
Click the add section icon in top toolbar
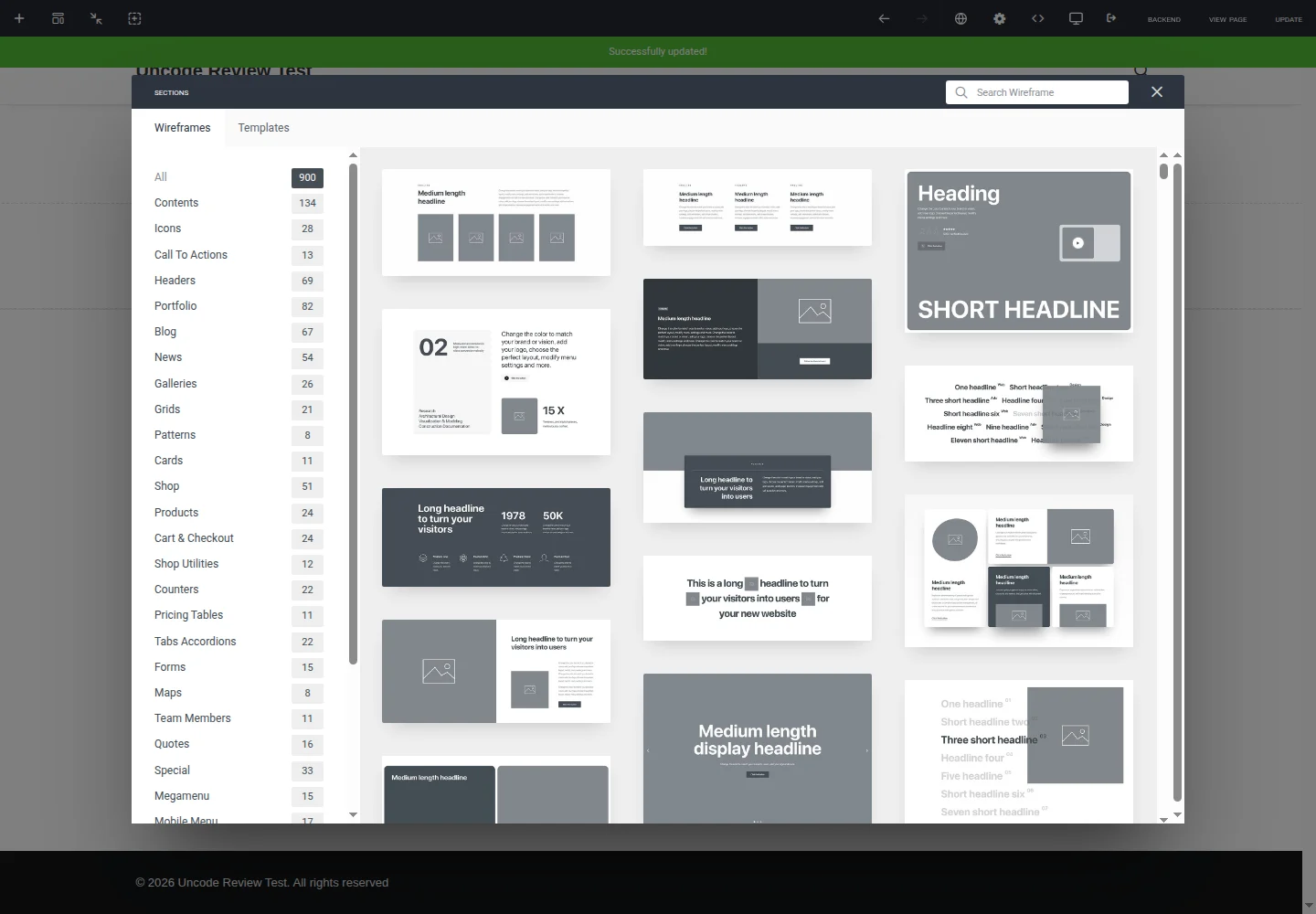pos(134,18)
